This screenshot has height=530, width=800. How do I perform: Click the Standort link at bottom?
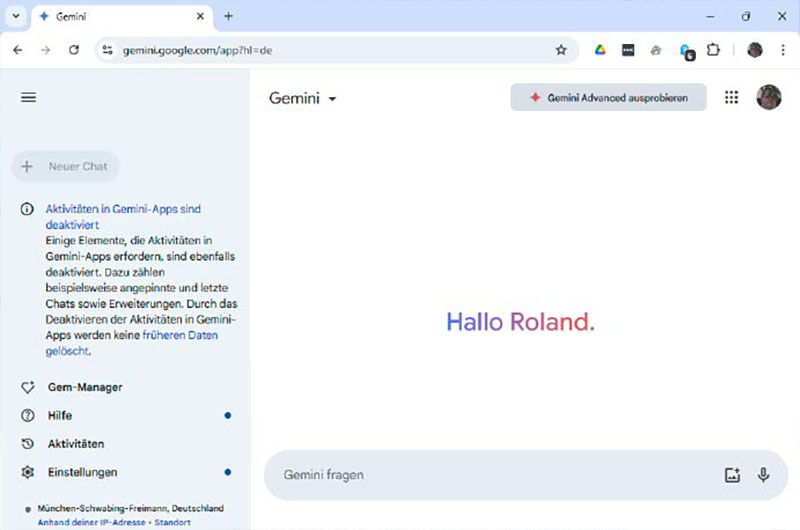pos(172,522)
